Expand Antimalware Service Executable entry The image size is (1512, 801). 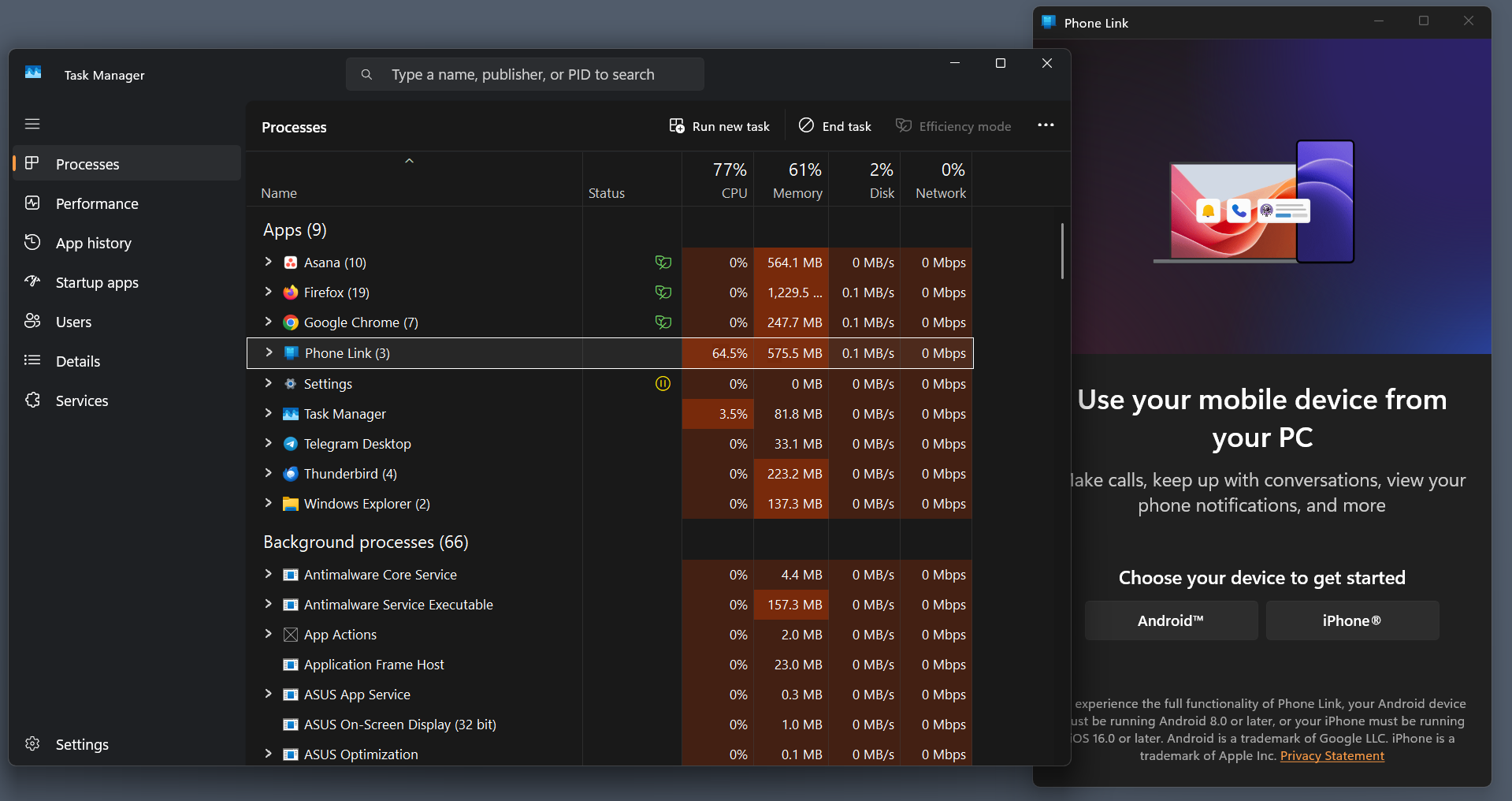click(x=269, y=604)
